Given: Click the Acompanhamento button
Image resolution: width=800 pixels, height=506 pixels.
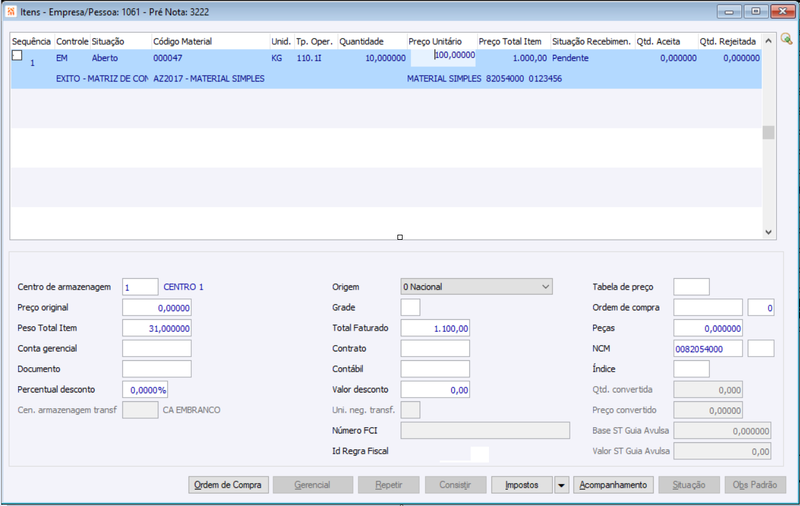Looking at the screenshot, I should [x=613, y=485].
